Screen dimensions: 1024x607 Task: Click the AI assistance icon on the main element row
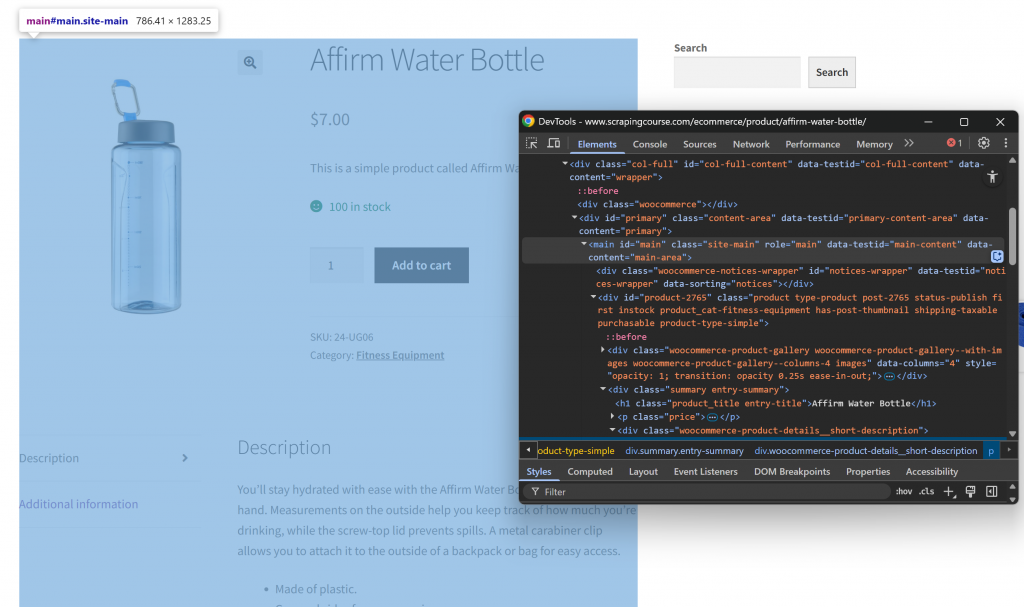997,257
